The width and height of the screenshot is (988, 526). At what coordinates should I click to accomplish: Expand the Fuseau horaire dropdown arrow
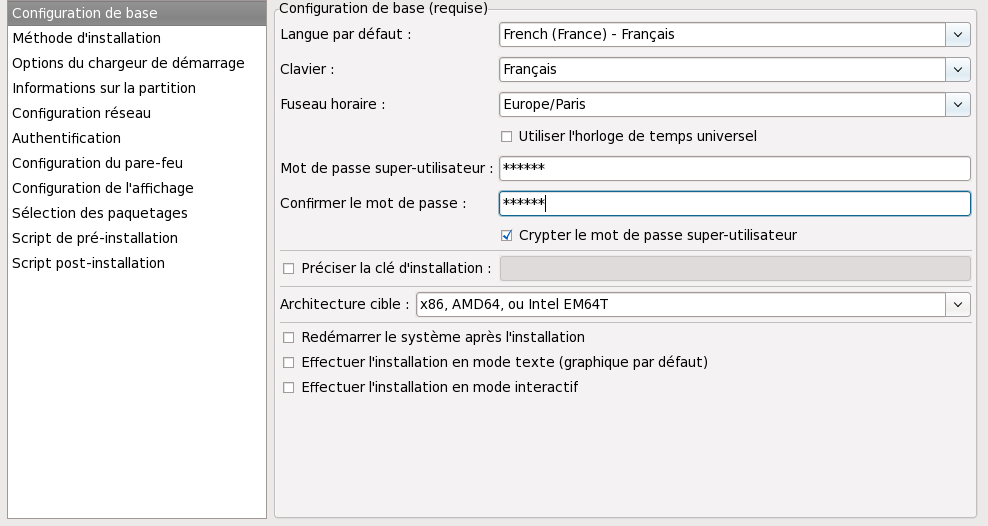958,105
